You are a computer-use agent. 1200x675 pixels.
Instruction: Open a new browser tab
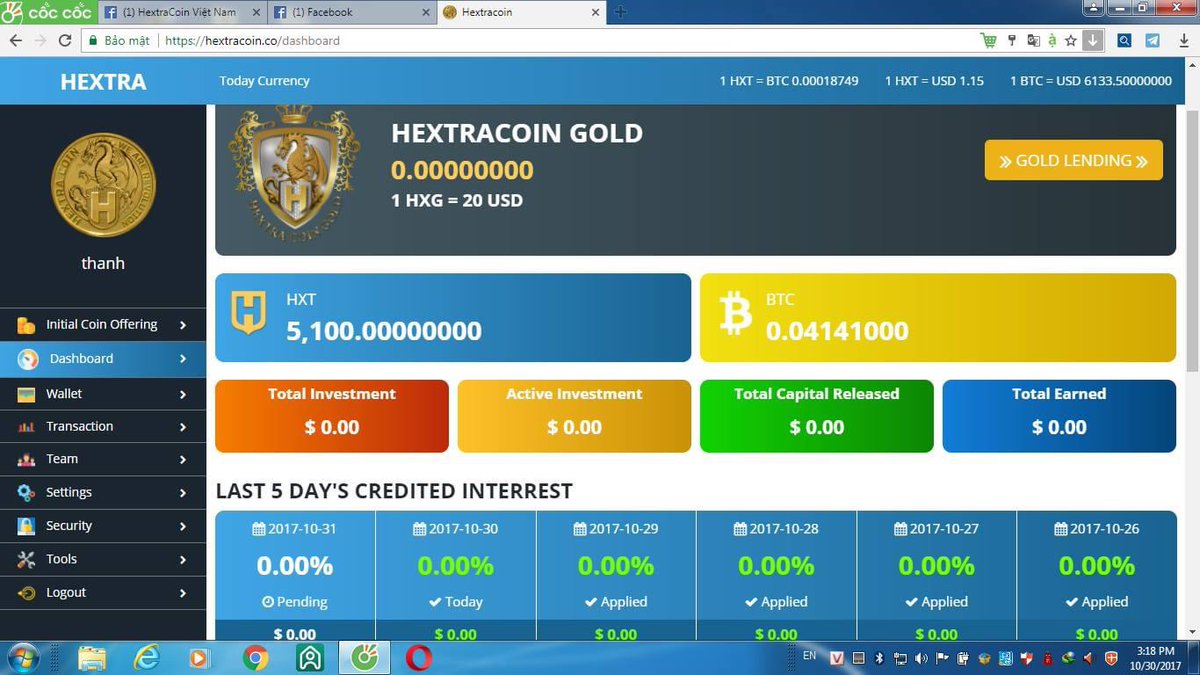(x=620, y=12)
